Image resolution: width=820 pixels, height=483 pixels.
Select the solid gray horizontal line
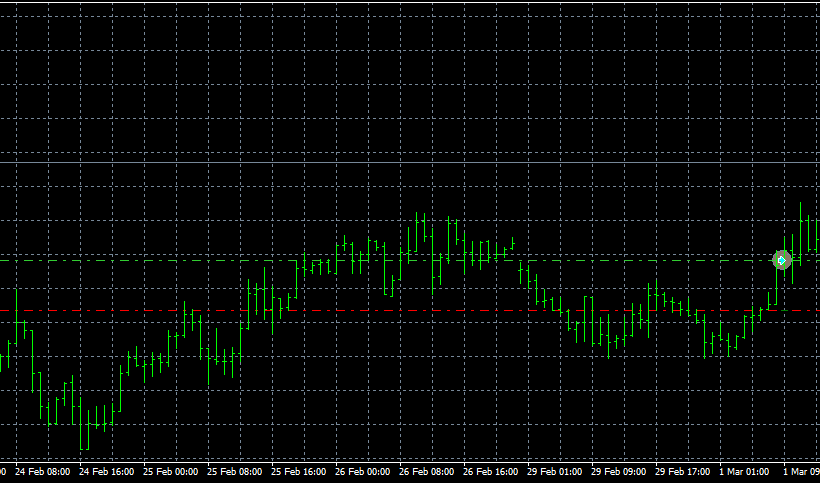[x=400, y=162]
